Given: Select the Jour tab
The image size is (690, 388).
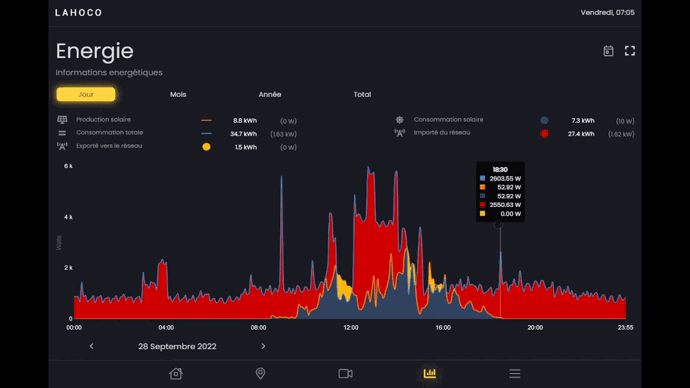Looking at the screenshot, I should [x=86, y=94].
